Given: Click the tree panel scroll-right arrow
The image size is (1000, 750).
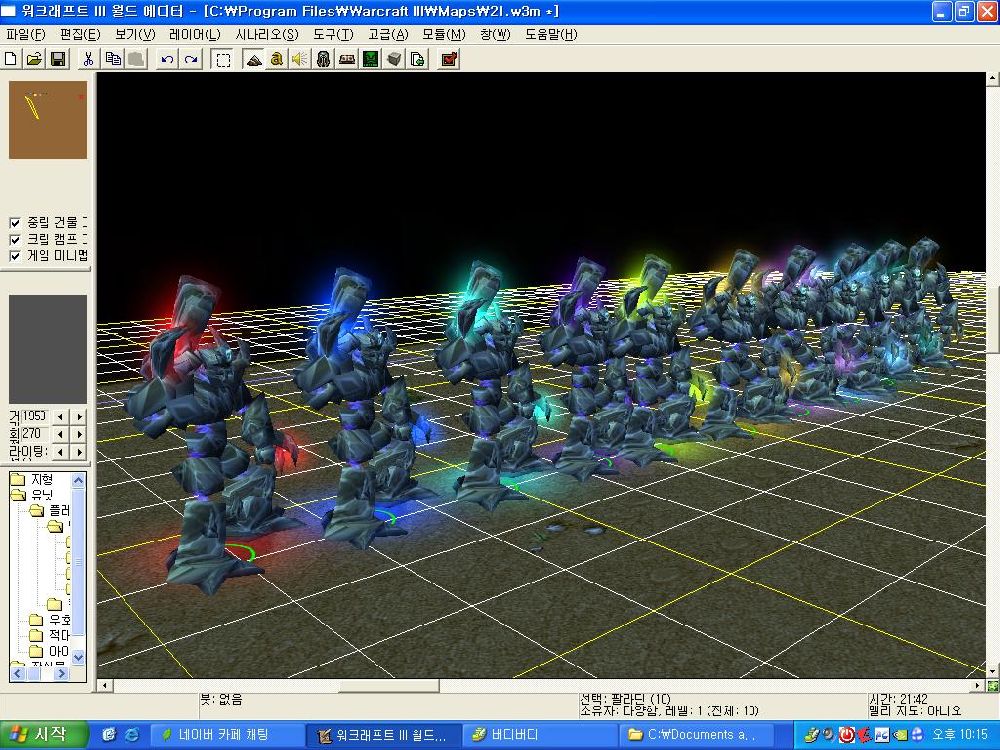Looking at the screenshot, I should [61, 673].
